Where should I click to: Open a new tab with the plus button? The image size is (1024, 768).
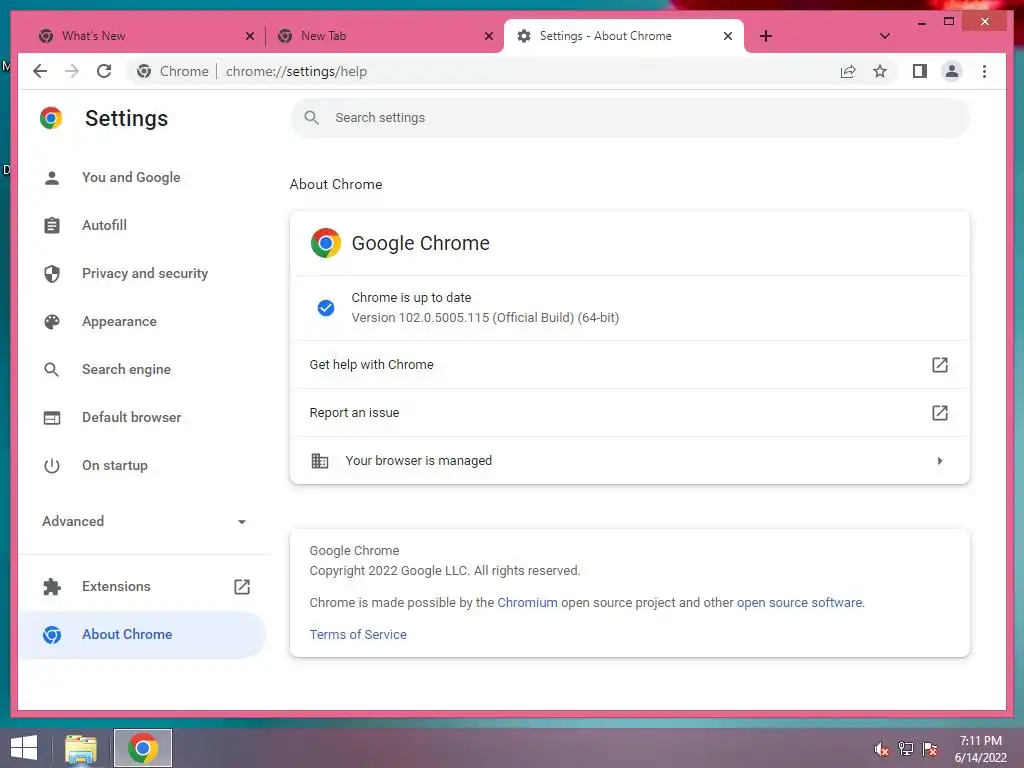point(766,36)
